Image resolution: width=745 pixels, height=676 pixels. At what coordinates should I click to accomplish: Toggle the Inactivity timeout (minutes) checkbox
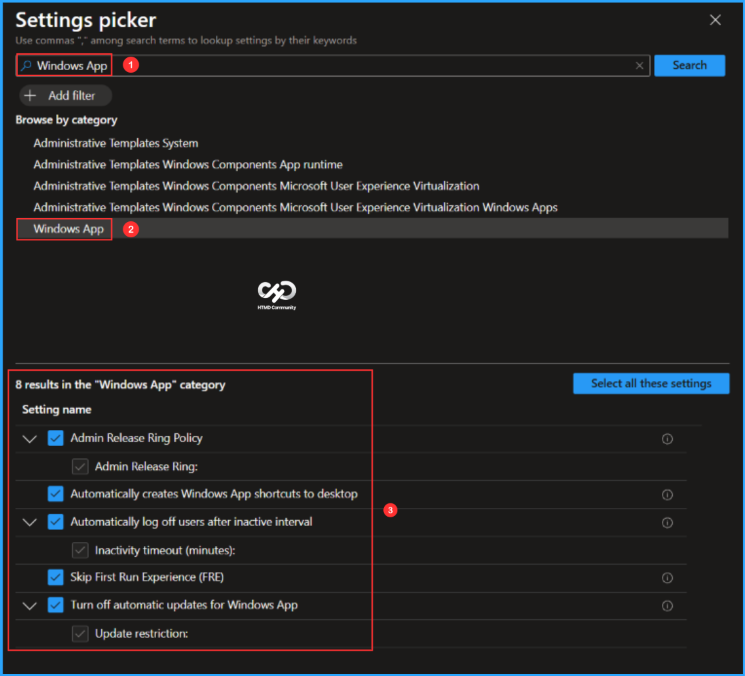click(x=80, y=550)
